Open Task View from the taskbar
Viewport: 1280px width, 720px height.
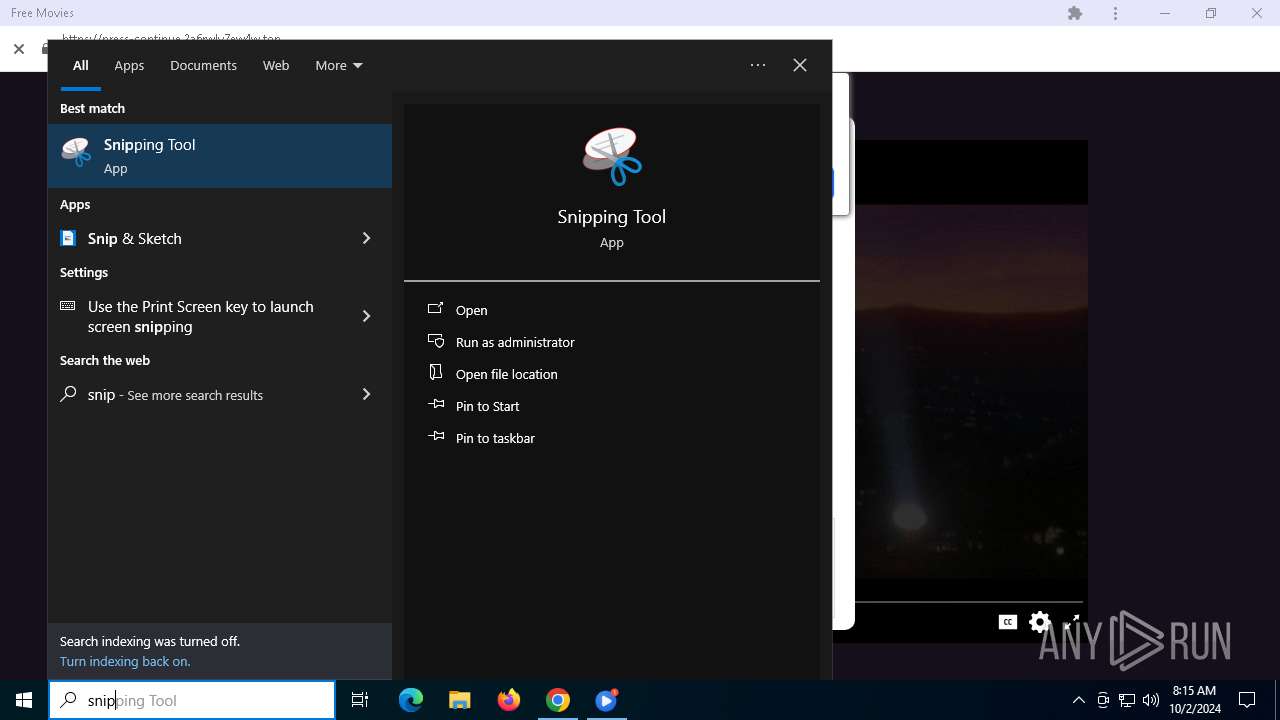click(x=360, y=700)
